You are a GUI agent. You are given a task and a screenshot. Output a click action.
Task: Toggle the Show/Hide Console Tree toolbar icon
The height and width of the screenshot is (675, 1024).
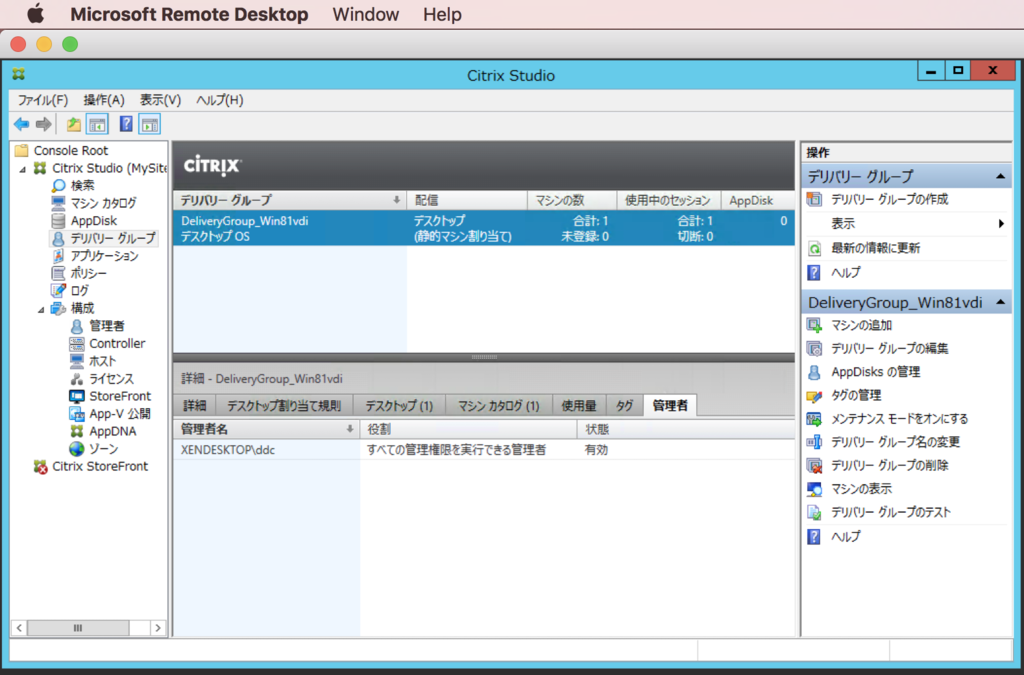click(97, 124)
